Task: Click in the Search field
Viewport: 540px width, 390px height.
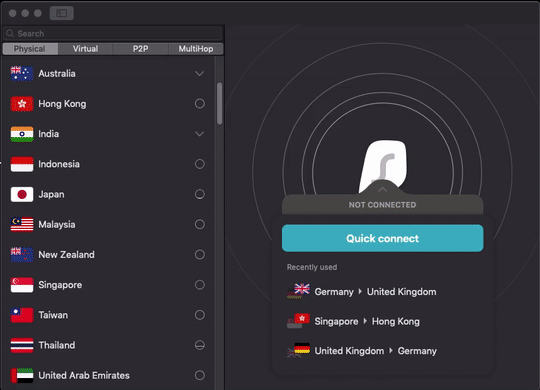Action: (x=113, y=33)
